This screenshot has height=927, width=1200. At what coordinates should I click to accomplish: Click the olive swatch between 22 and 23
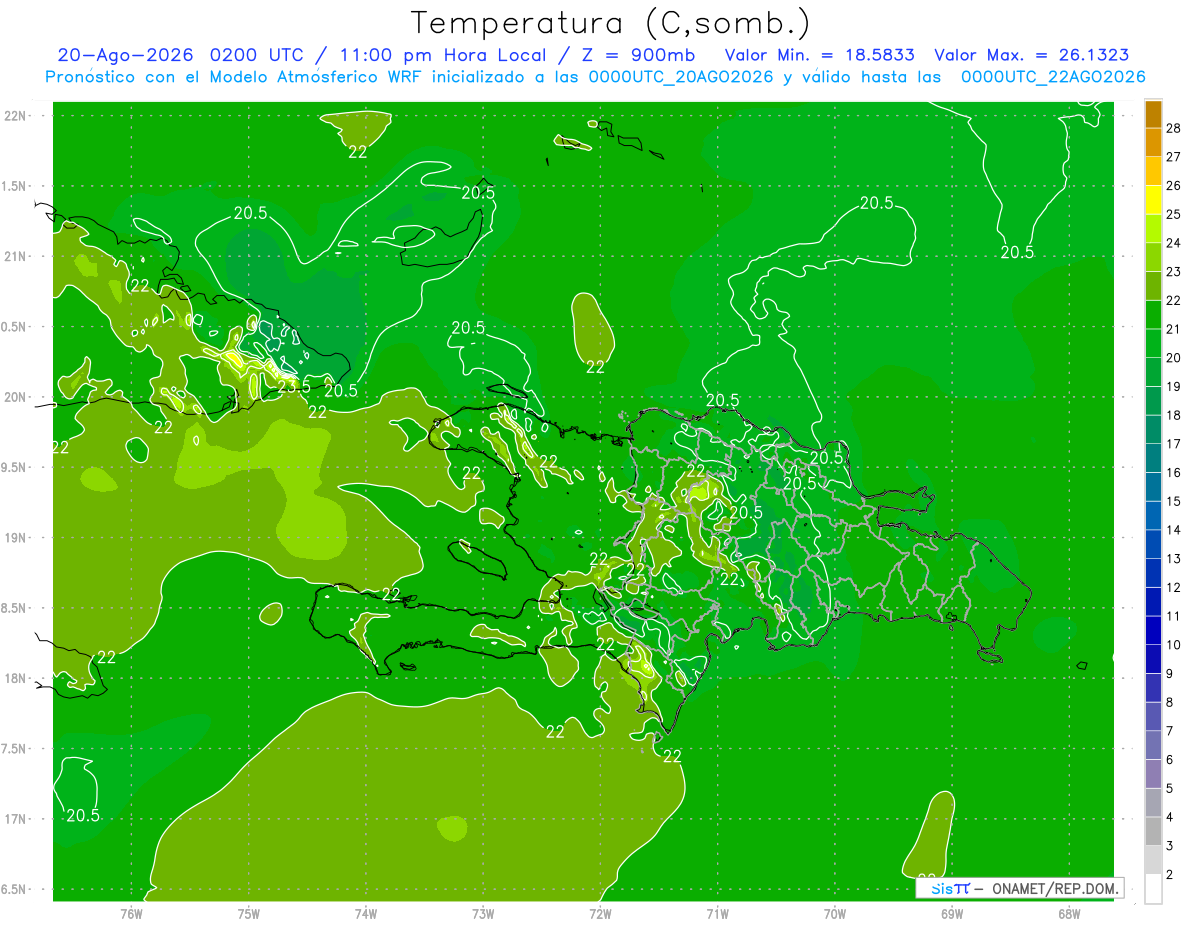[x=1154, y=286]
